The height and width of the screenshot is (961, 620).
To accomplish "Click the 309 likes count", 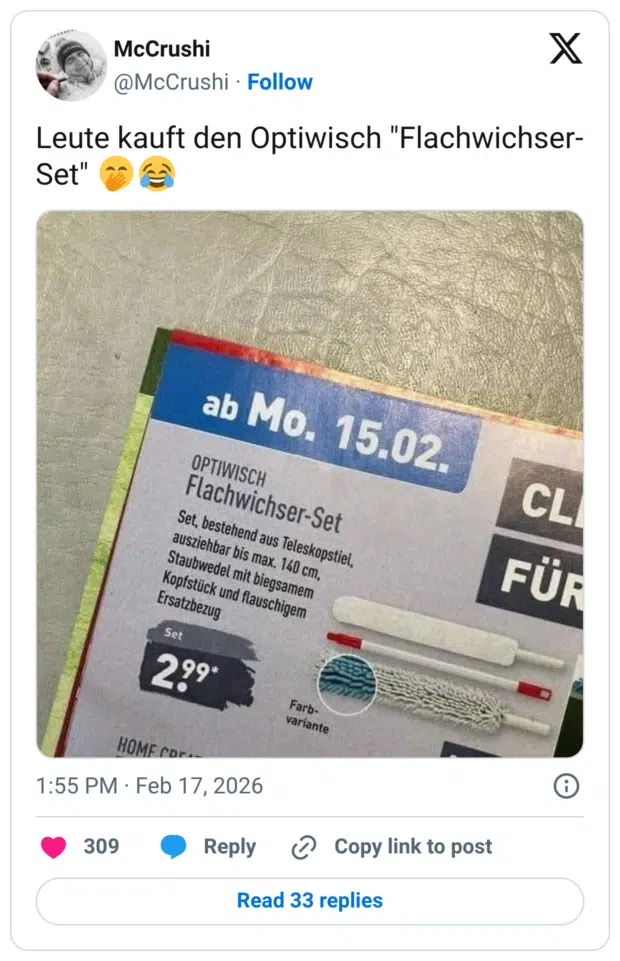I will 101,846.
